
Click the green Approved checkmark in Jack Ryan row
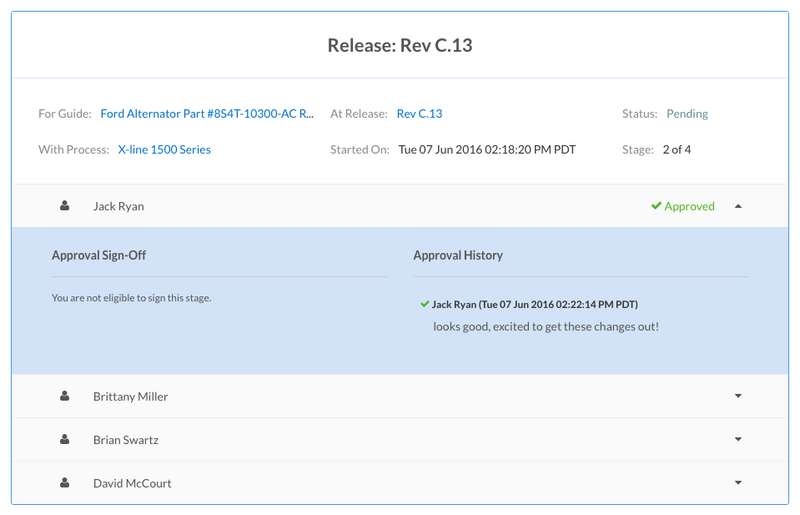tap(656, 206)
